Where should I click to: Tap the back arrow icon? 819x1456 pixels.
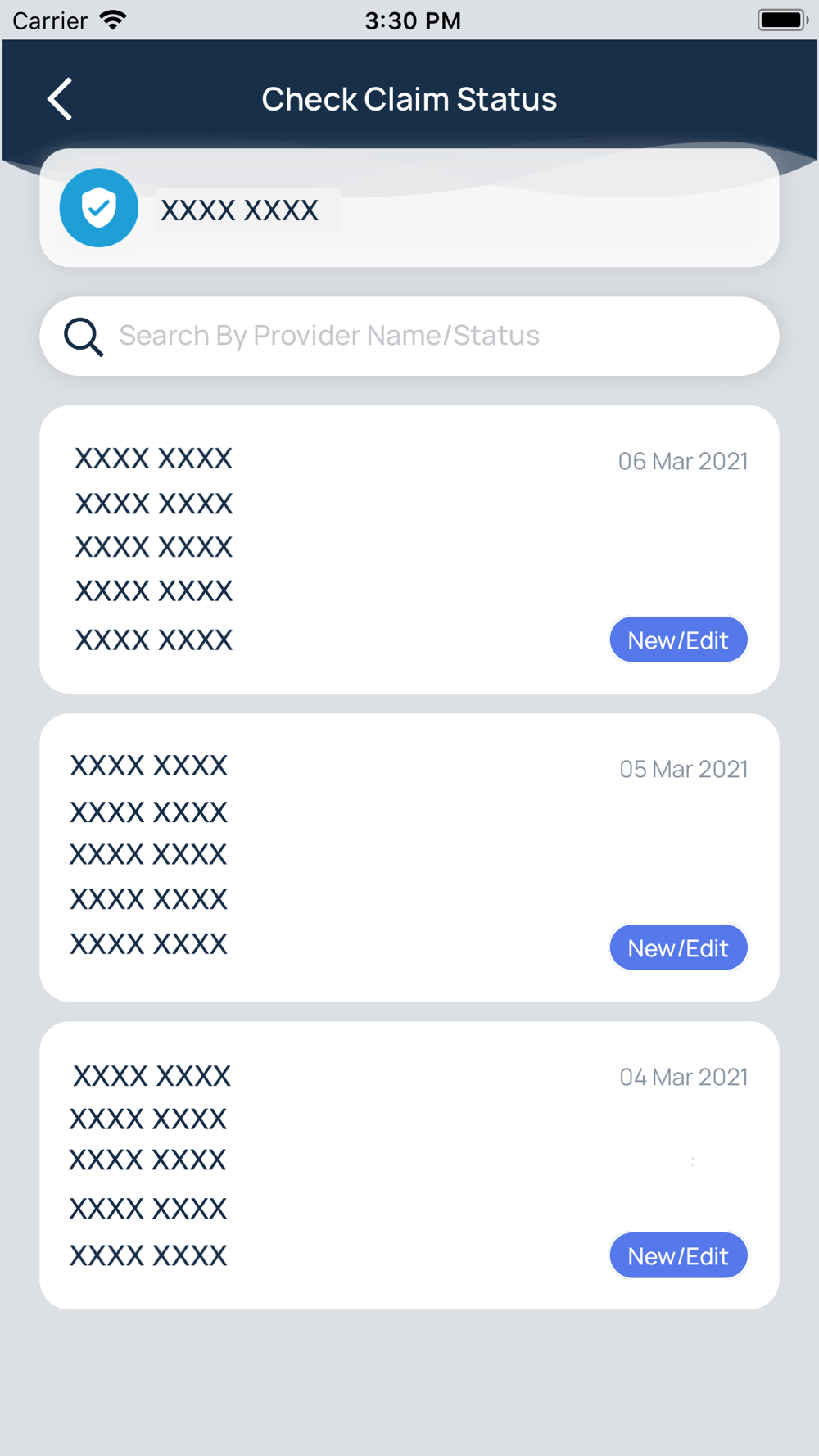(60, 99)
